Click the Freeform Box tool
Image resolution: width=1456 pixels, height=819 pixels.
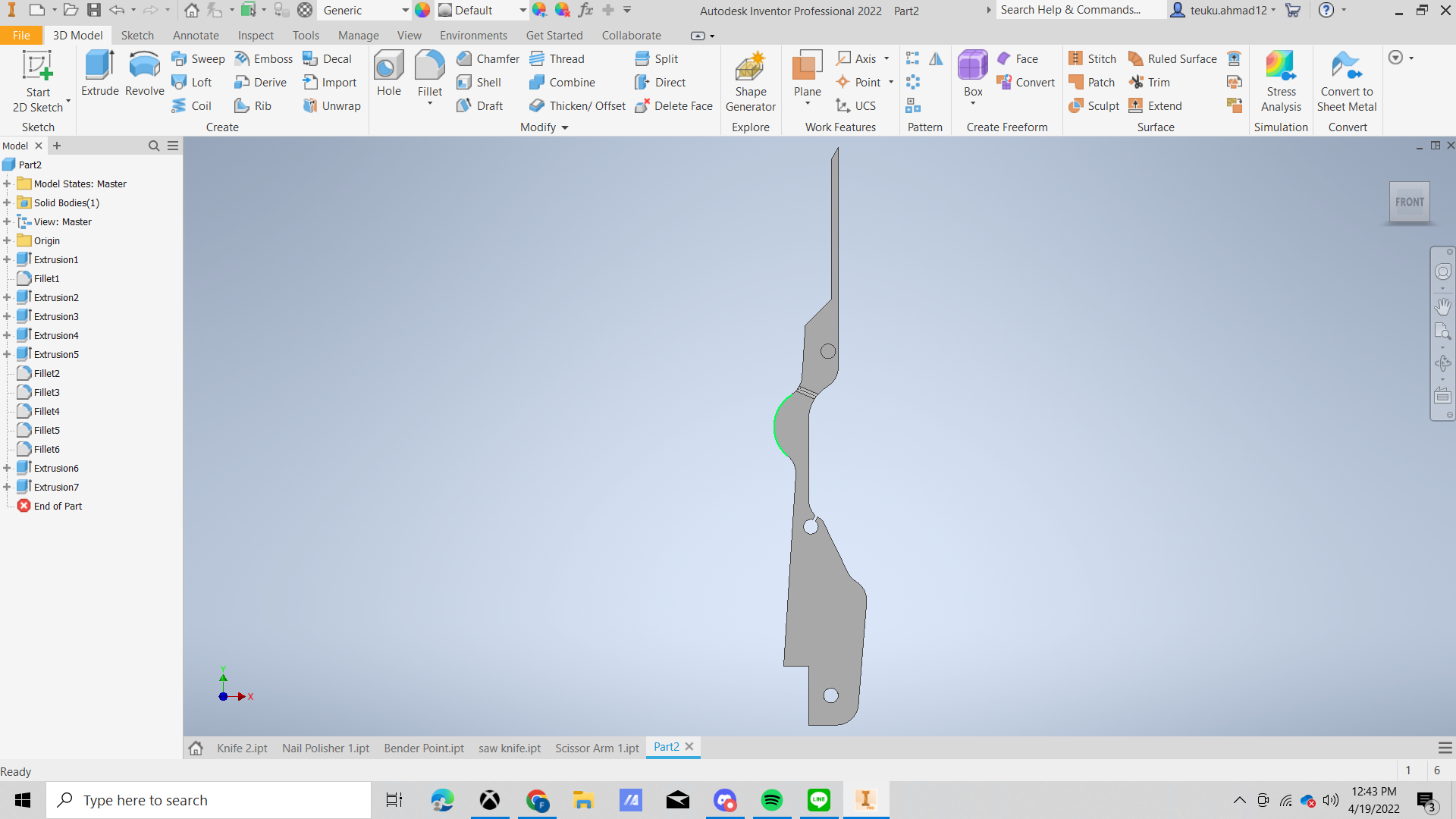pyautogui.click(x=973, y=74)
